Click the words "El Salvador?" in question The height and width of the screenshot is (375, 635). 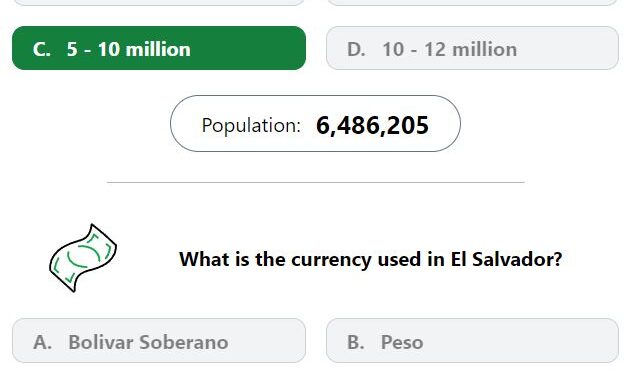tap(506, 259)
